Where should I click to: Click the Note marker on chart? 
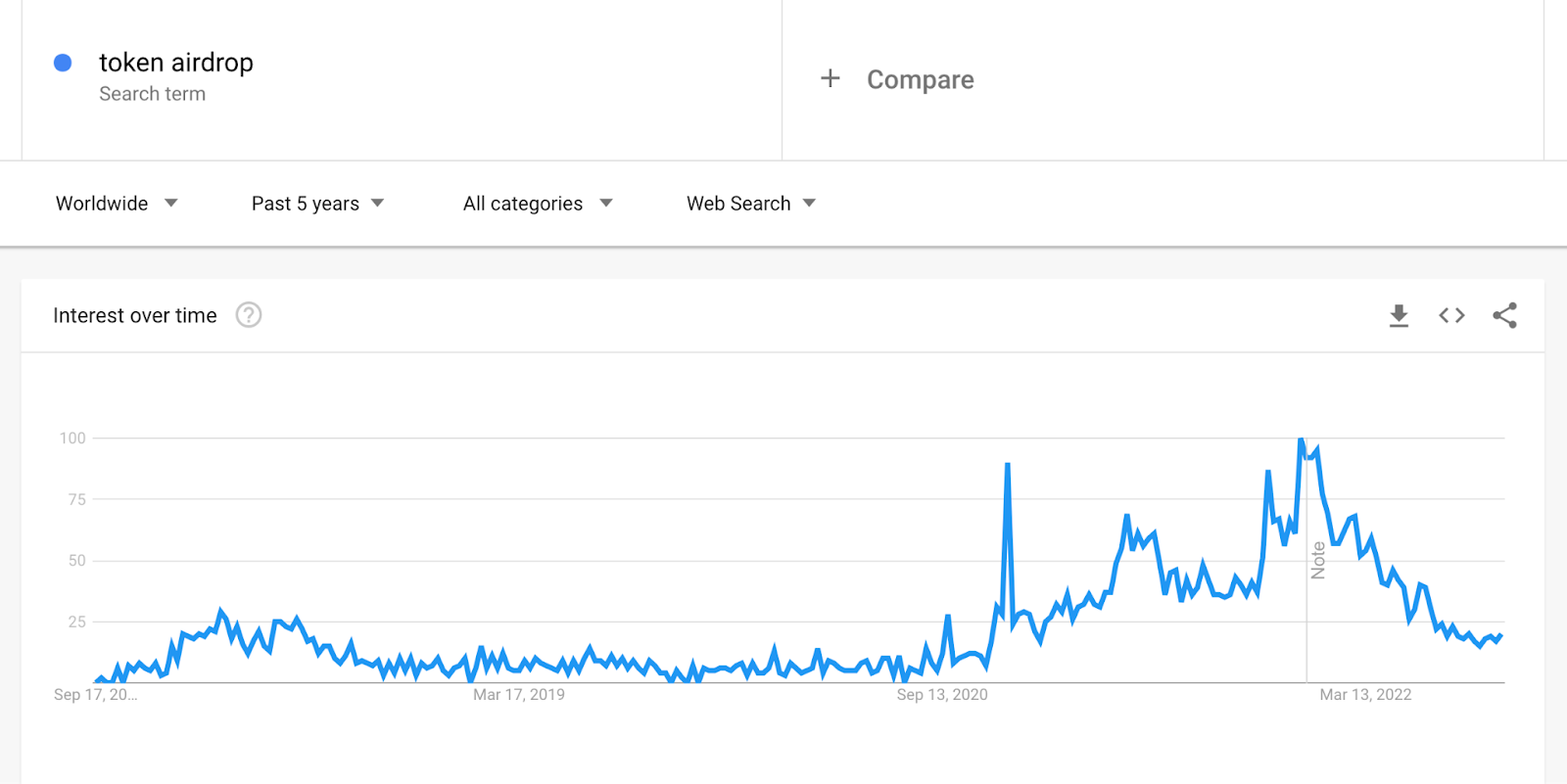(x=1318, y=561)
